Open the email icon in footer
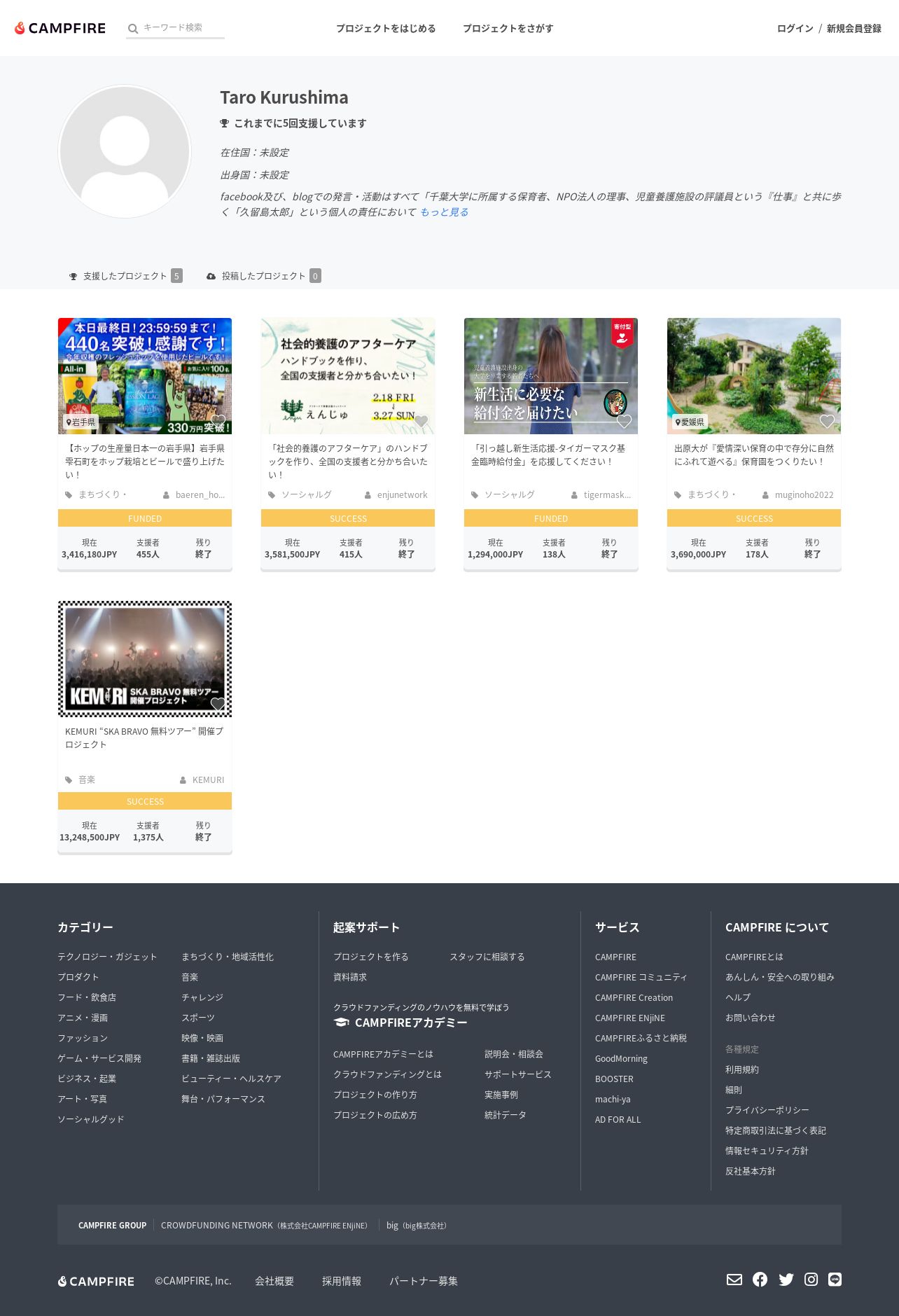Viewport: 899px width, 1316px height. point(734,1280)
